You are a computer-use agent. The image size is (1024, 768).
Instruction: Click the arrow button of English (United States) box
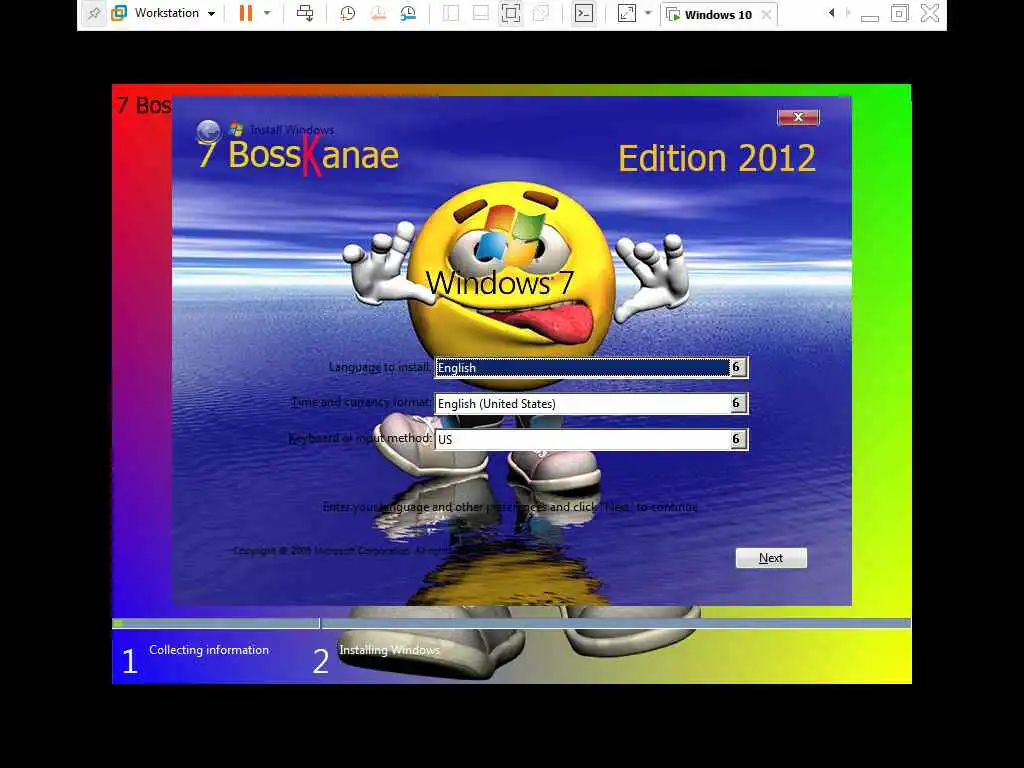(x=737, y=403)
